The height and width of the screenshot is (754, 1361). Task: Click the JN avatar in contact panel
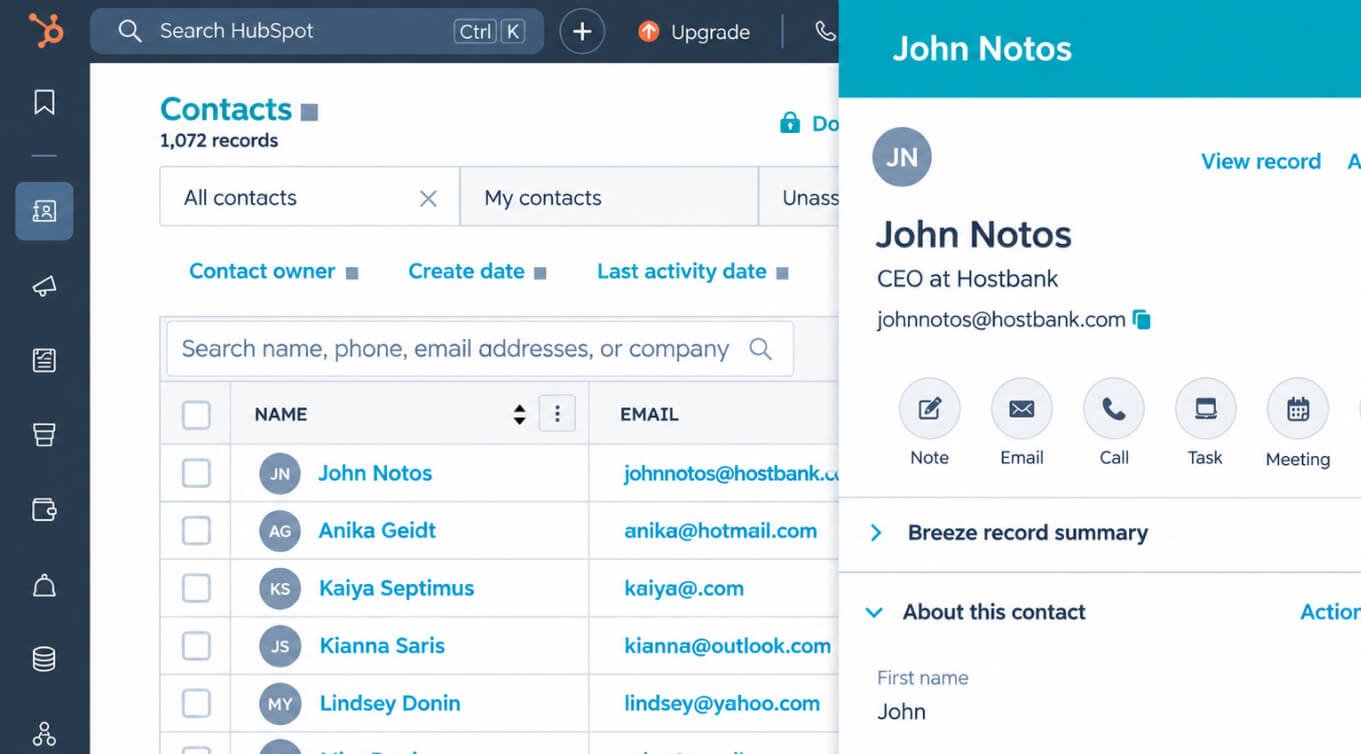pyautogui.click(x=902, y=157)
